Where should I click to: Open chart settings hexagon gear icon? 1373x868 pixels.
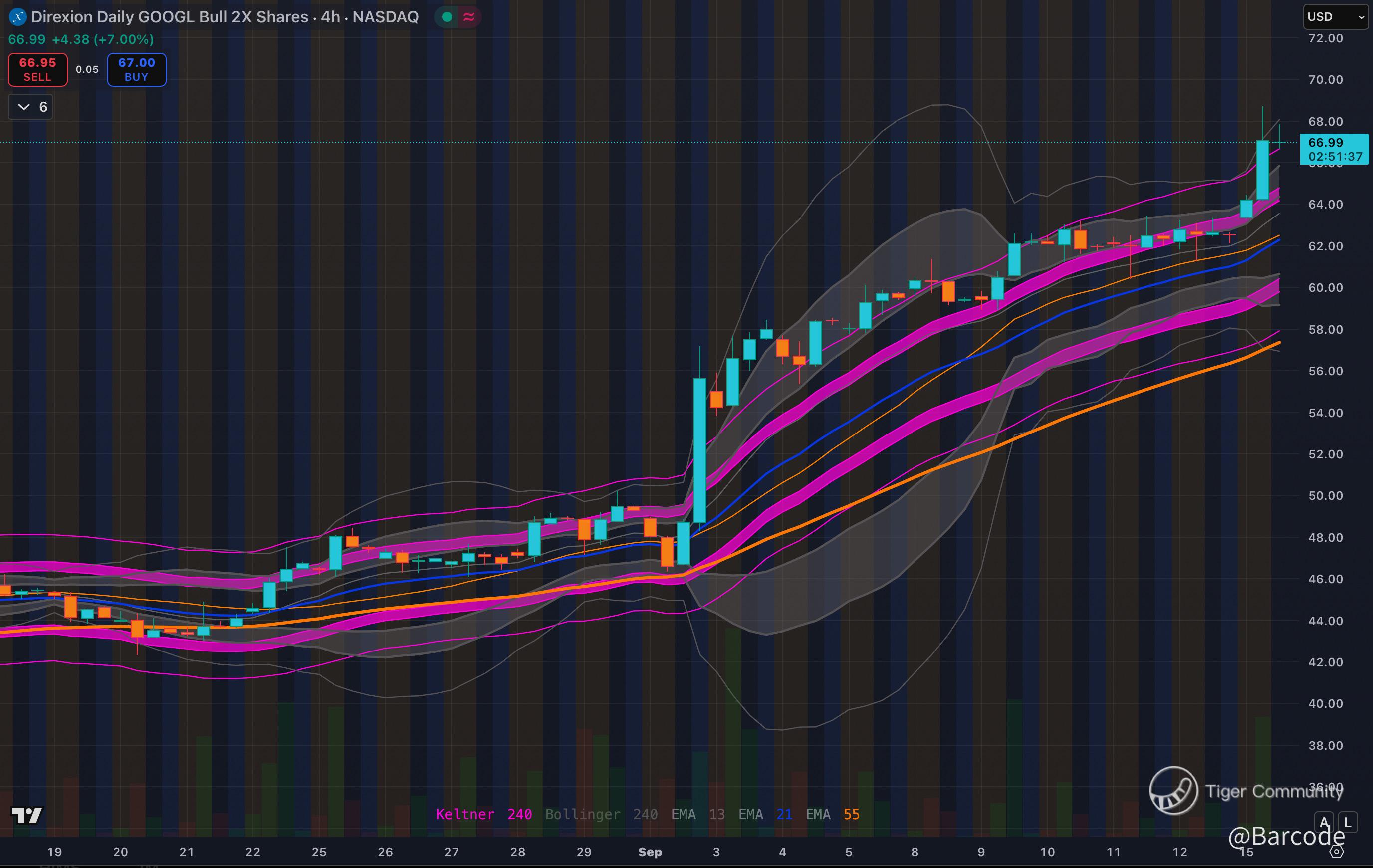(x=1337, y=852)
